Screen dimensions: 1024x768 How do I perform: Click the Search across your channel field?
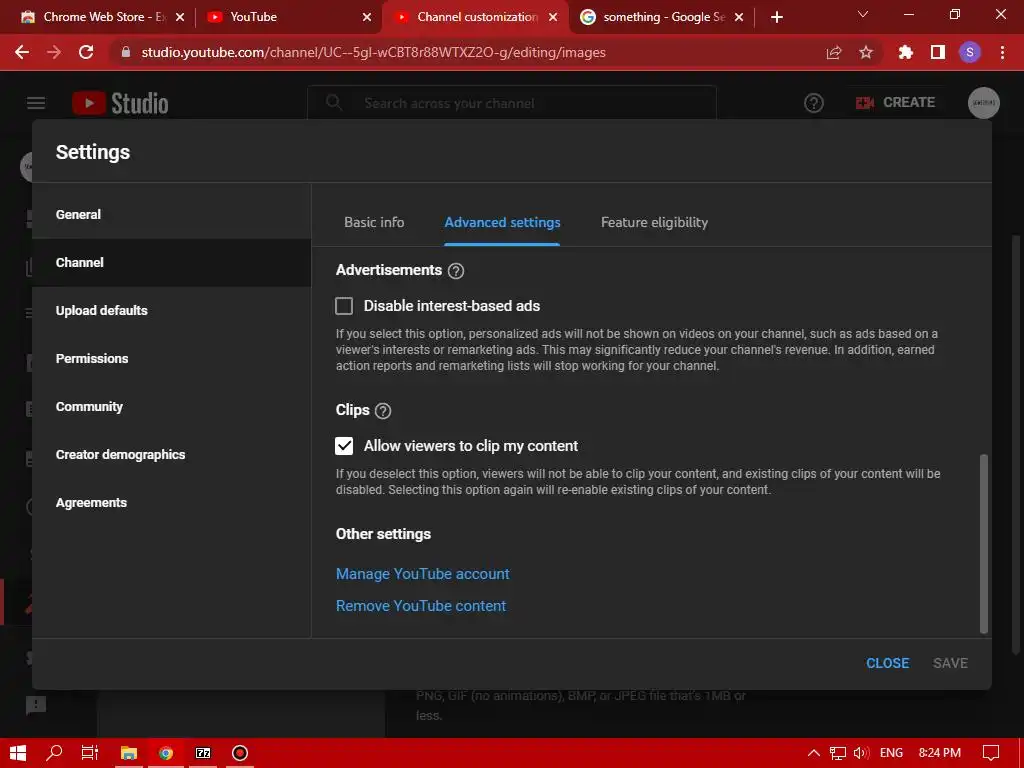point(512,103)
